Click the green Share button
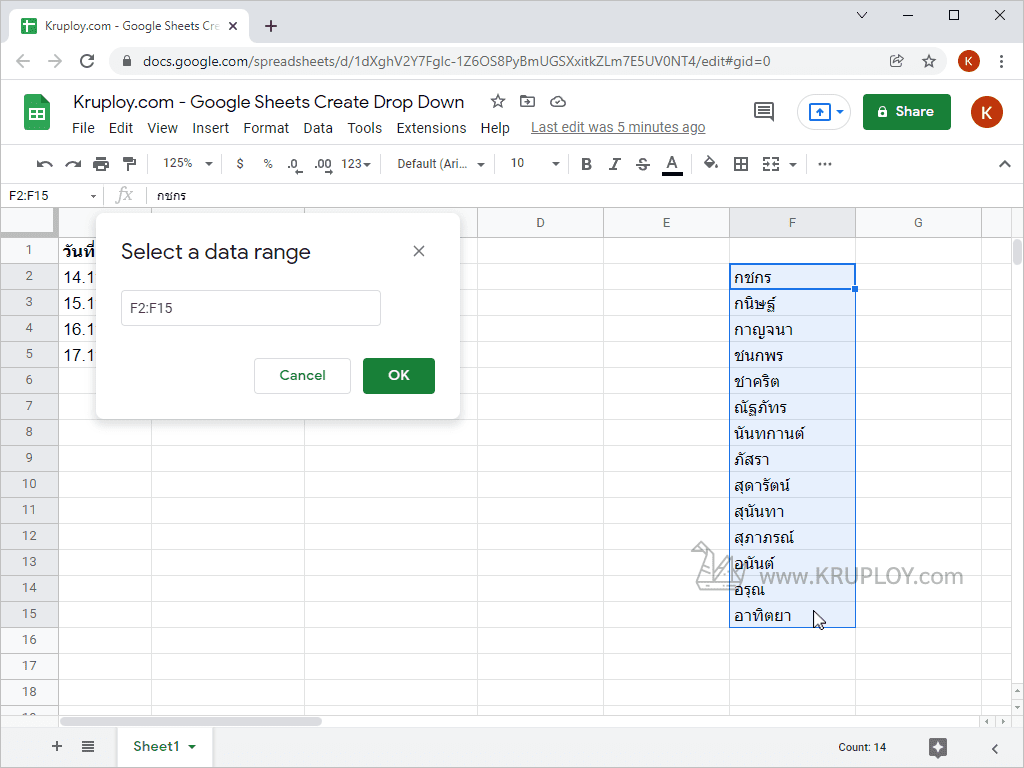This screenshot has height=768, width=1024. pyautogui.click(x=906, y=112)
